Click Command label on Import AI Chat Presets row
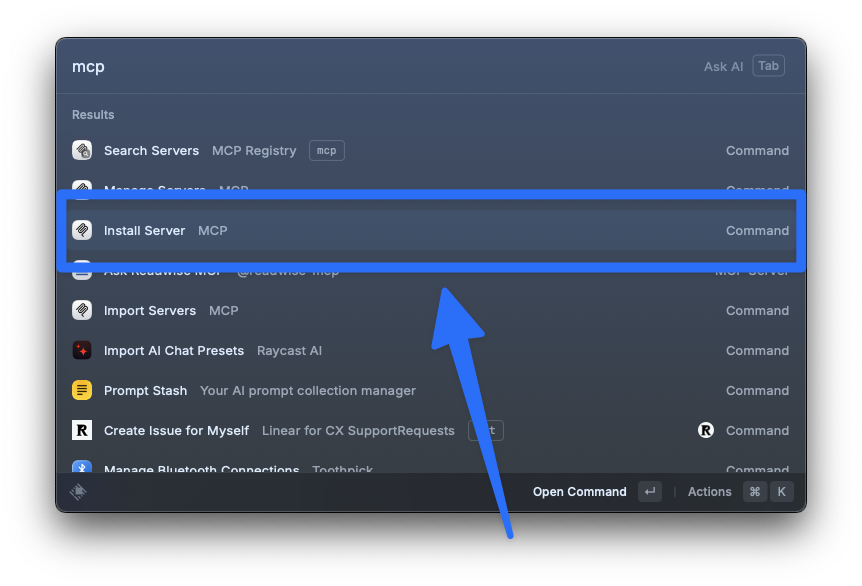Viewport: 862px width, 586px height. 757,350
